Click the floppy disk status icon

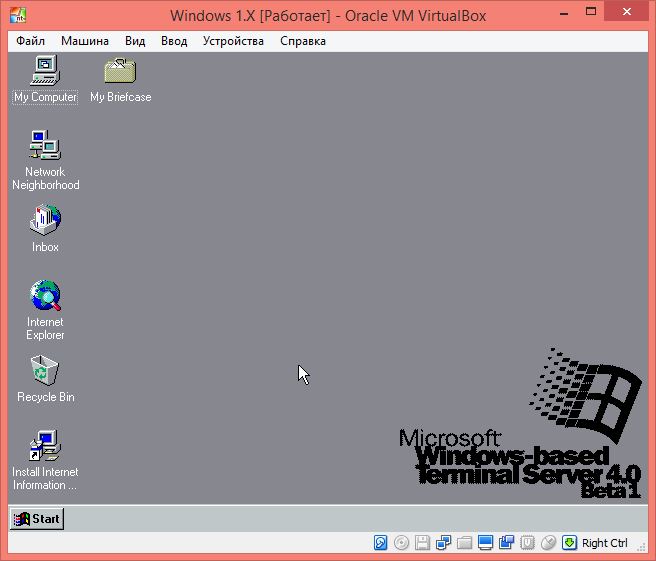coord(423,543)
